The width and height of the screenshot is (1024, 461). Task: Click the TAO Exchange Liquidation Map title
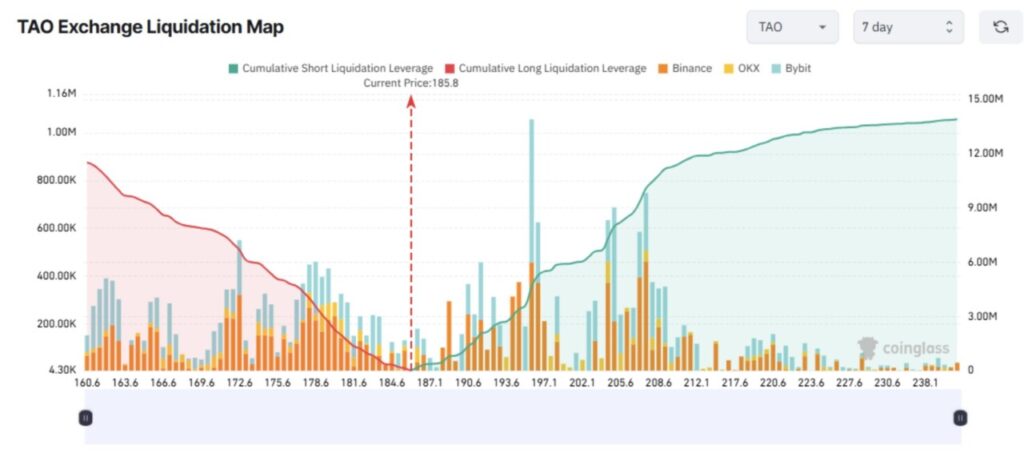point(150,27)
